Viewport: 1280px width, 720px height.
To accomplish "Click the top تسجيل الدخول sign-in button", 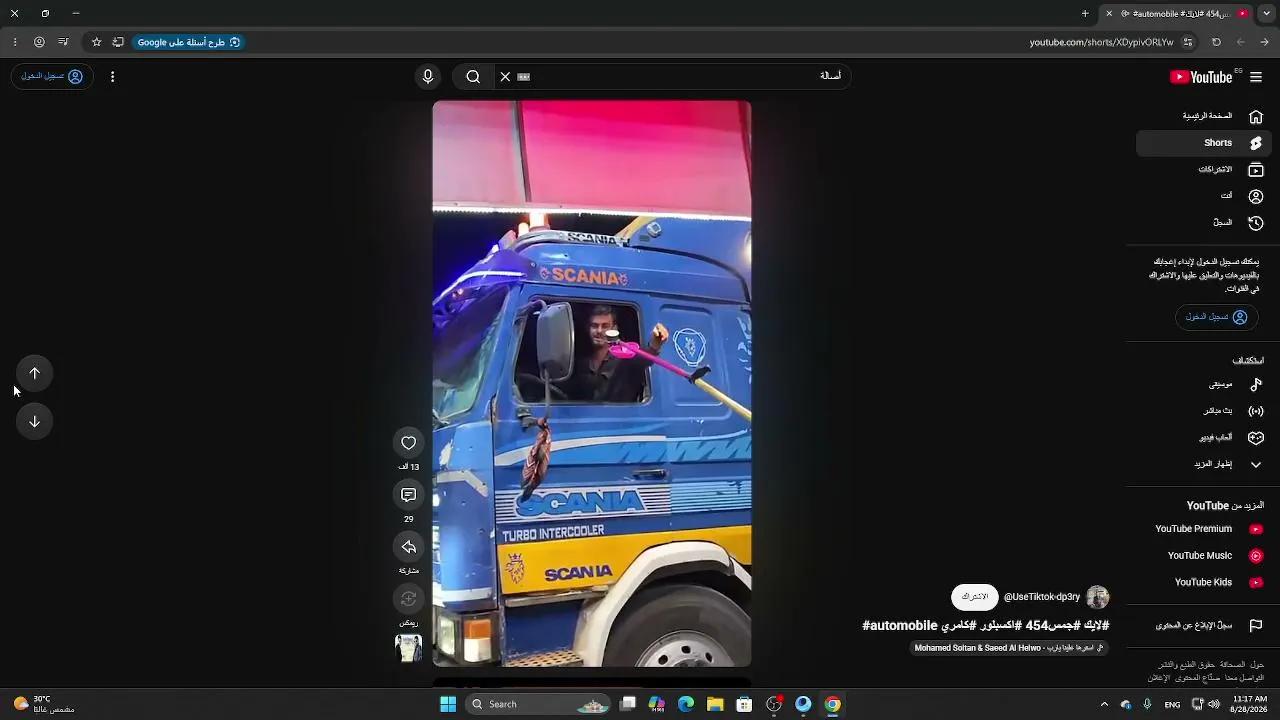I will click(52, 77).
